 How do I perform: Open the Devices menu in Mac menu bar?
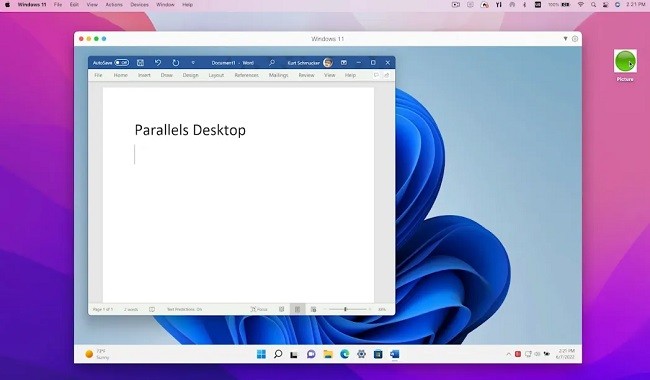coord(139,5)
